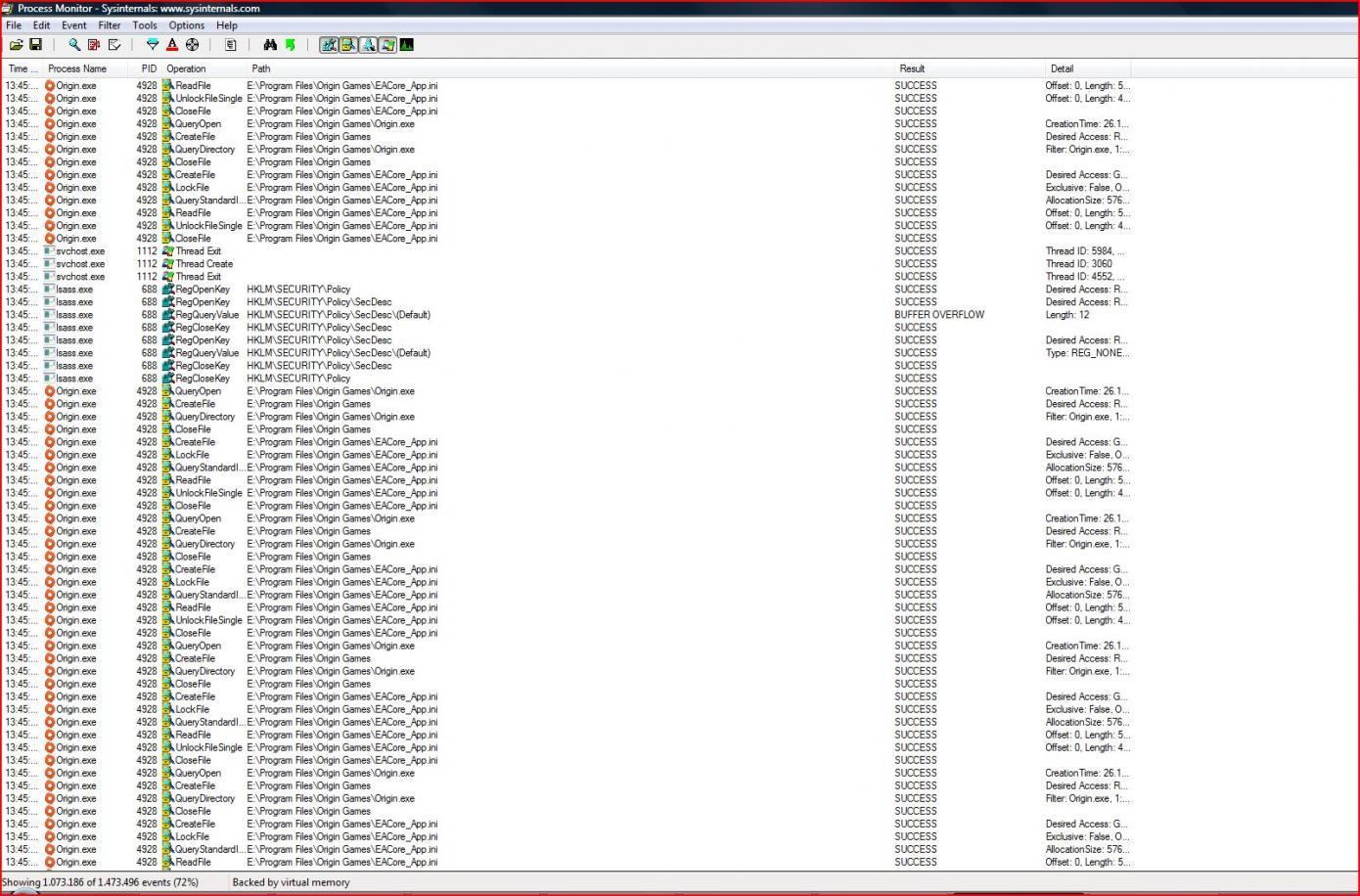Toggle Show Profiling Events button
Viewport: 1360px width, 896px height.
(406, 45)
